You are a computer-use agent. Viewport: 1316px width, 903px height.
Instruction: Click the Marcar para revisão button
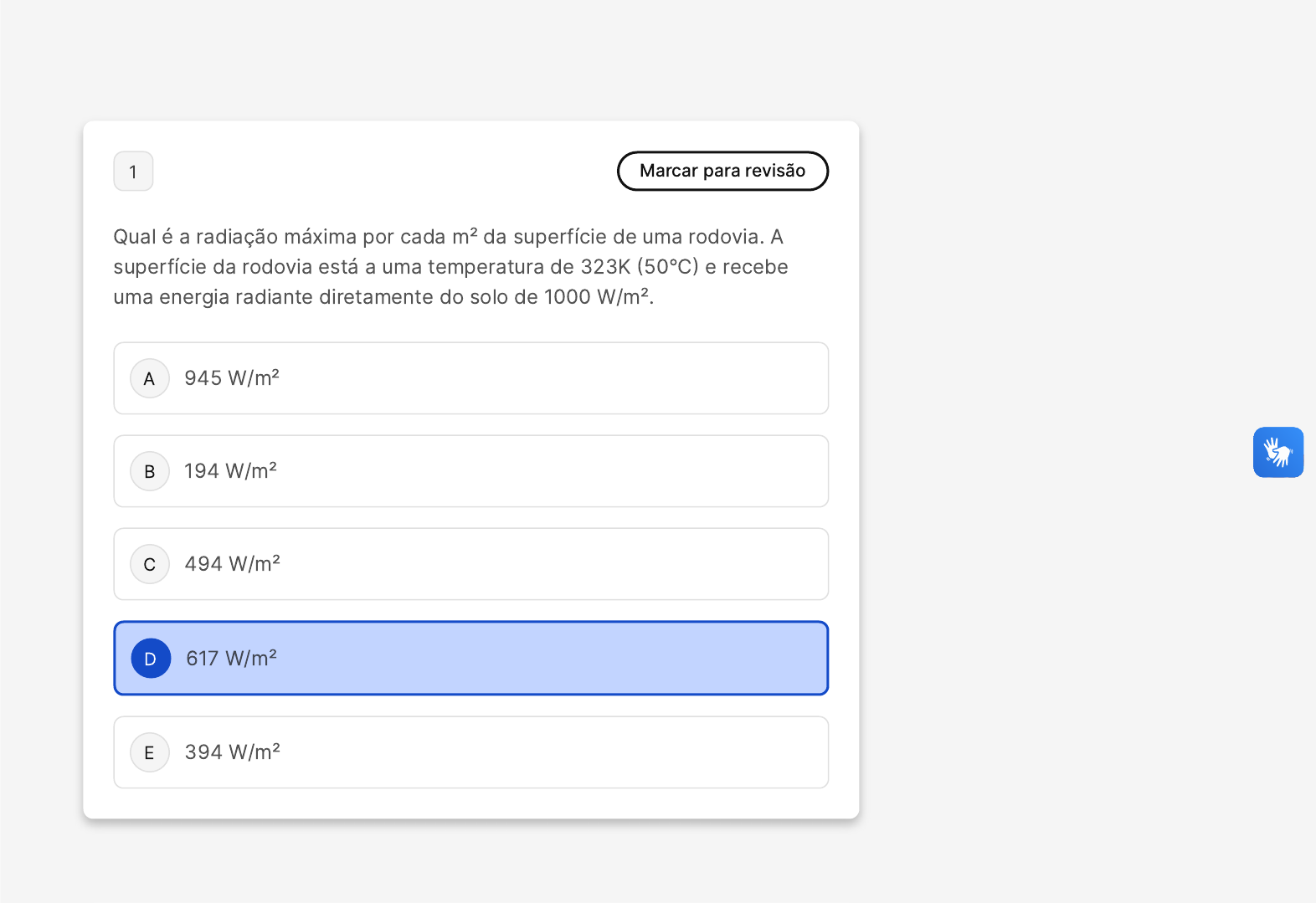(722, 171)
